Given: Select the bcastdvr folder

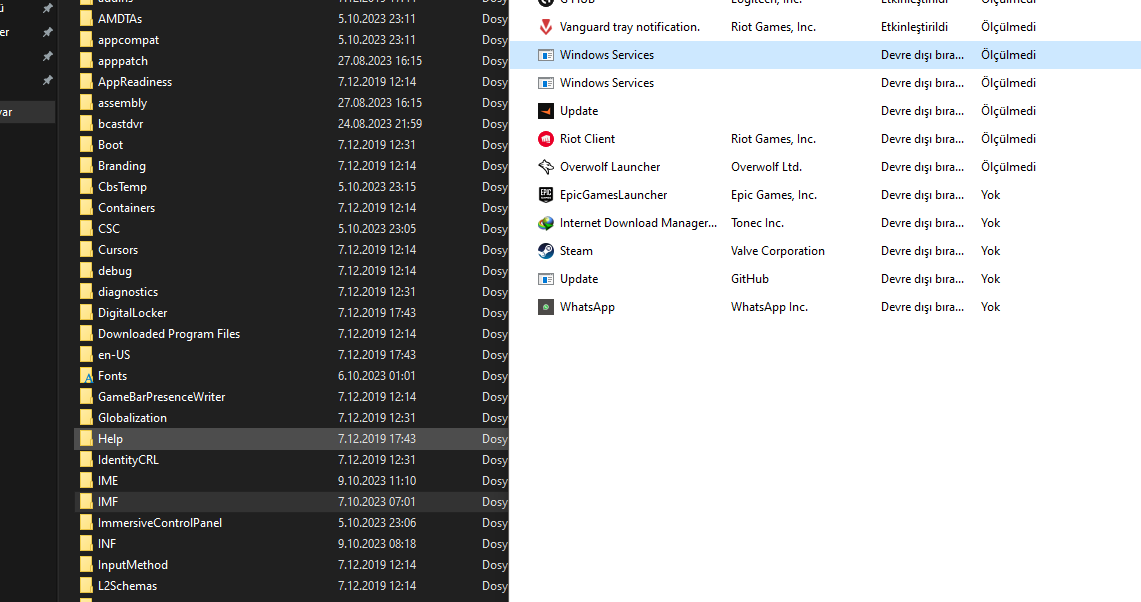Looking at the screenshot, I should [120, 124].
